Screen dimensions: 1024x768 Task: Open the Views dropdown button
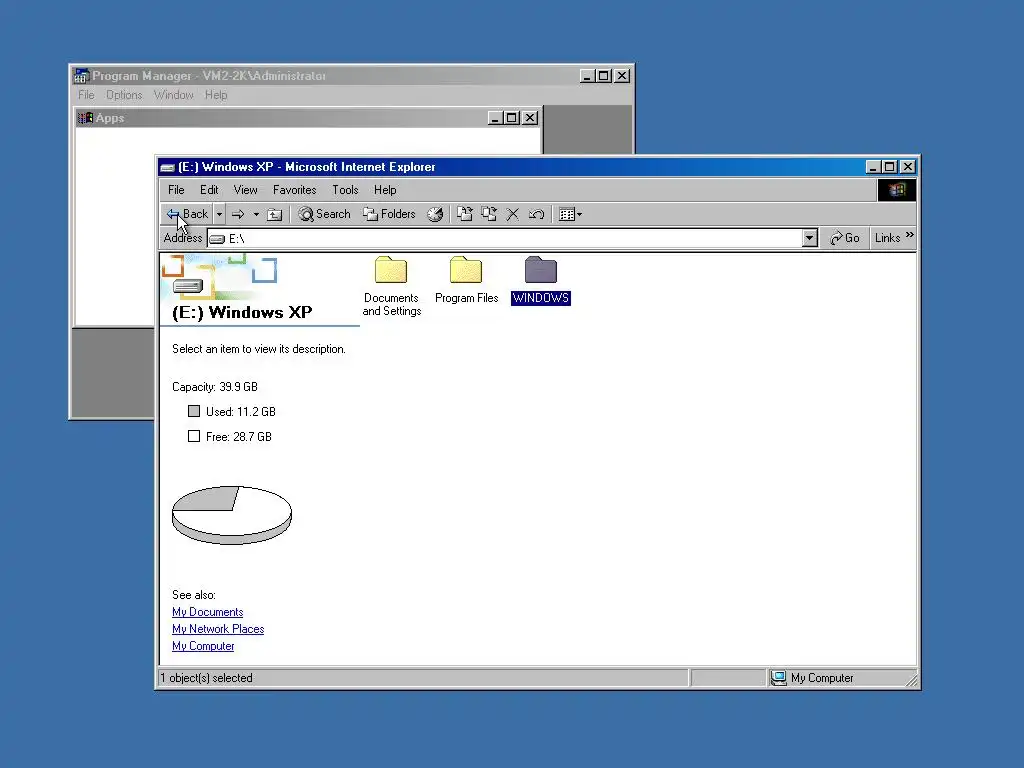click(570, 214)
